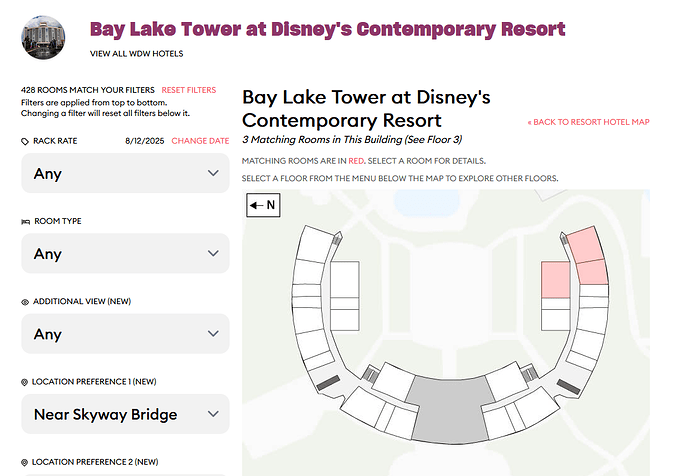
Task: Click the gray central section of tower map
Action: point(451,409)
